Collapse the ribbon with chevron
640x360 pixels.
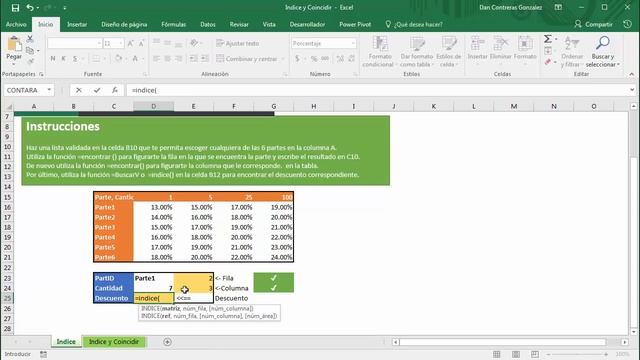coord(632,74)
